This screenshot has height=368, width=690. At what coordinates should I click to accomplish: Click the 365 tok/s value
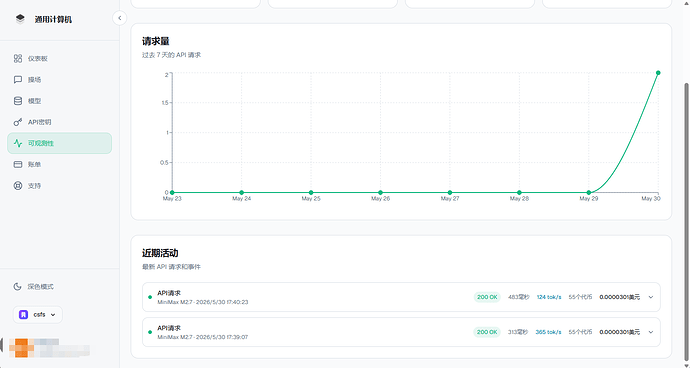point(548,332)
